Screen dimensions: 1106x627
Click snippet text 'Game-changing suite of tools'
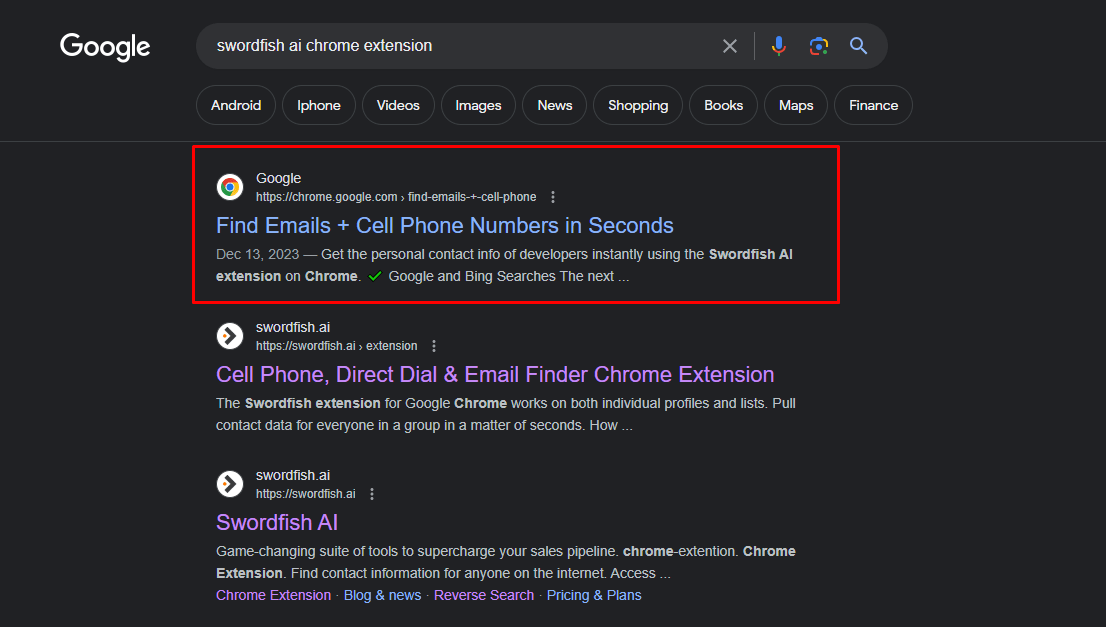(310, 552)
